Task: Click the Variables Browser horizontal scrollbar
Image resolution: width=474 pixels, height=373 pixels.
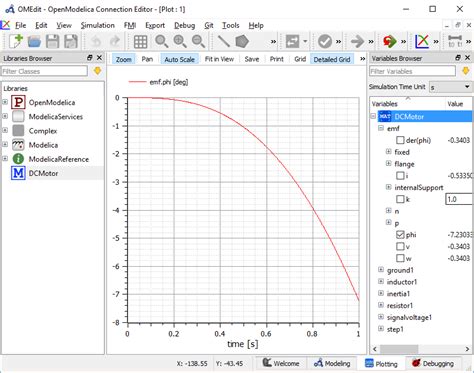Action: (421, 349)
